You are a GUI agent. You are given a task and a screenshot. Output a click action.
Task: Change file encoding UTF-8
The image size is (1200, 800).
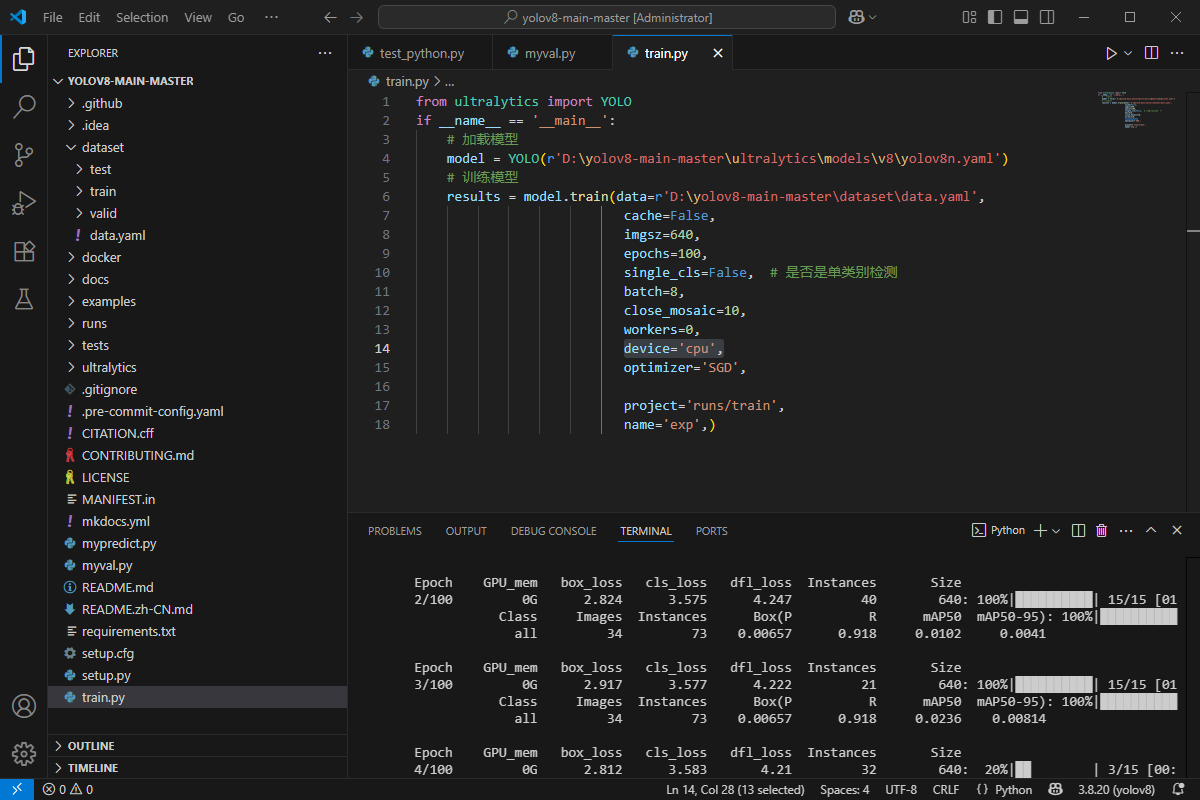(x=901, y=789)
